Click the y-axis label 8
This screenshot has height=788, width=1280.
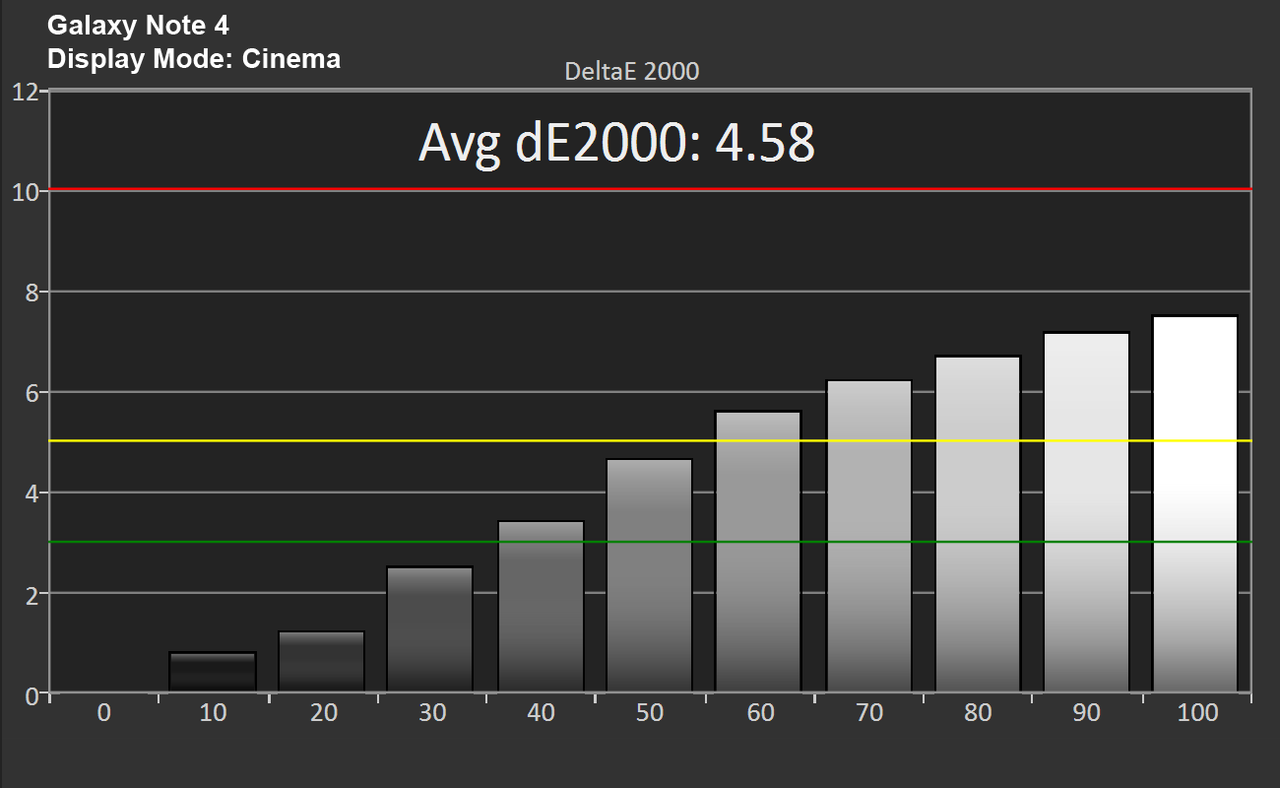click(31, 293)
